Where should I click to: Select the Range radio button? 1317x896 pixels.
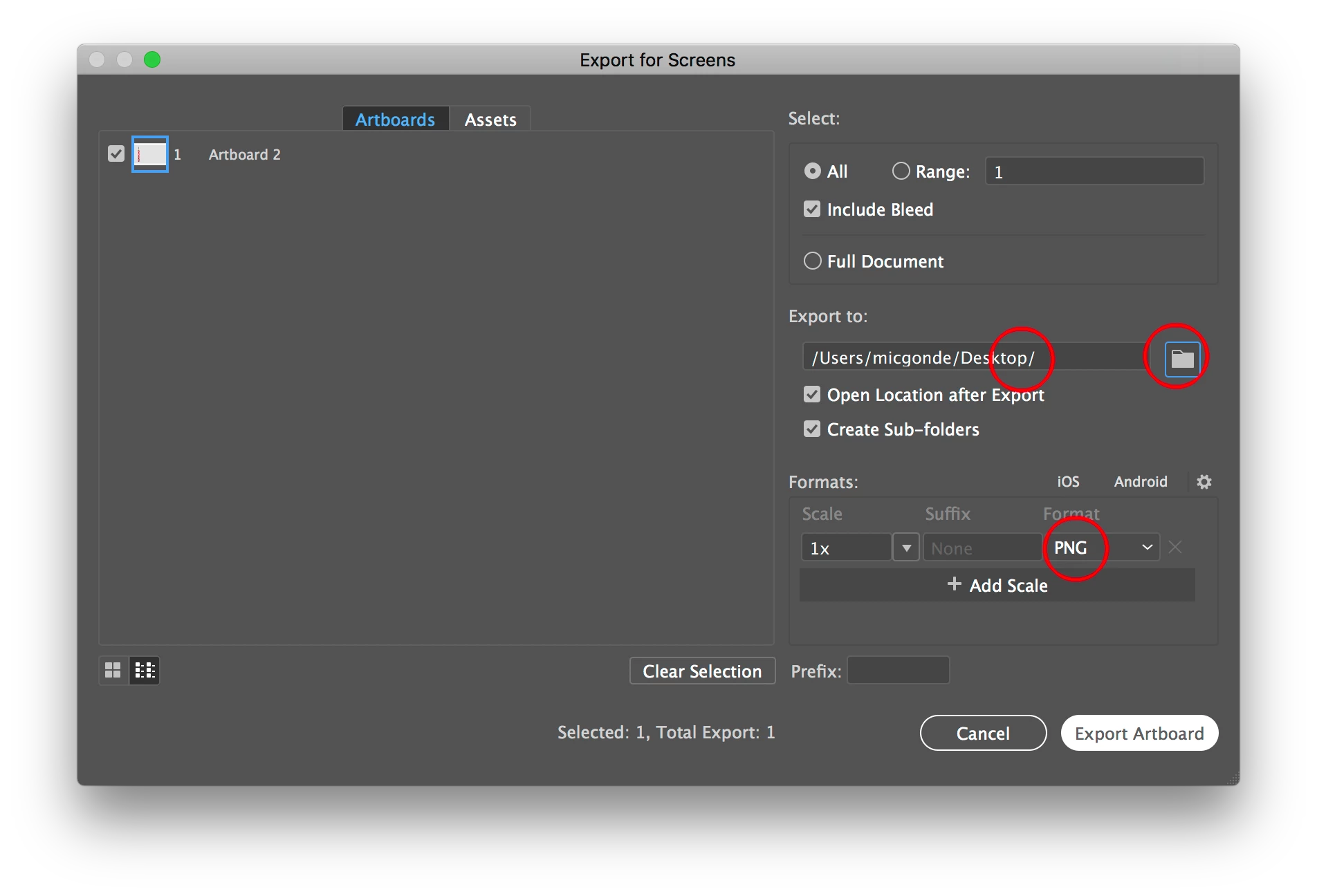pyautogui.click(x=901, y=171)
